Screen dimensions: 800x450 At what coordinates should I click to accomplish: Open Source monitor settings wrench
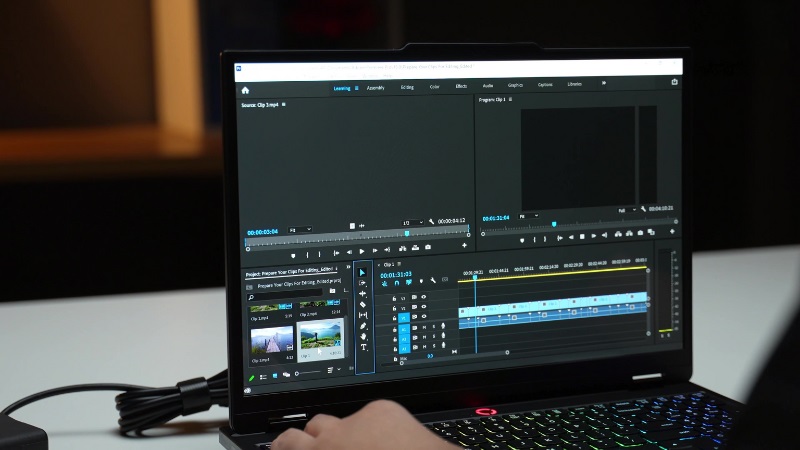pos(432,221)
